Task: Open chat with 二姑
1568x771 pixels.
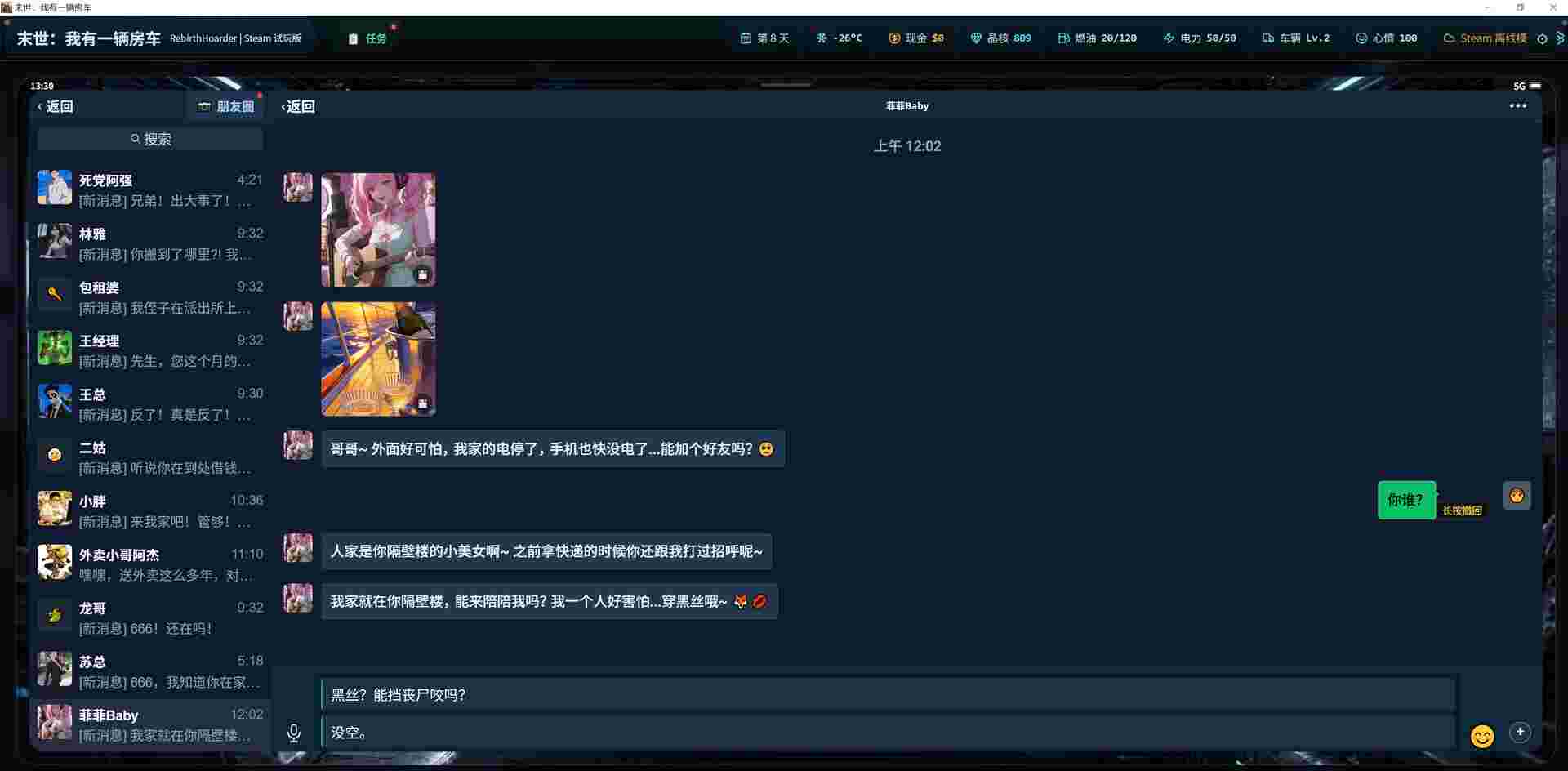Action: click(x=150, y=457)
